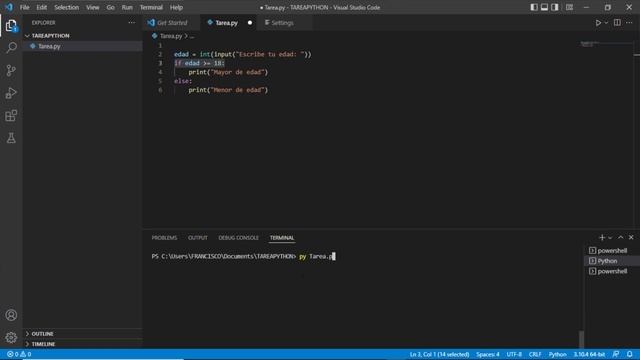Toggle the secondary side bar layout icon
This screenshot has height=360, width=640.
coord(555,7)
